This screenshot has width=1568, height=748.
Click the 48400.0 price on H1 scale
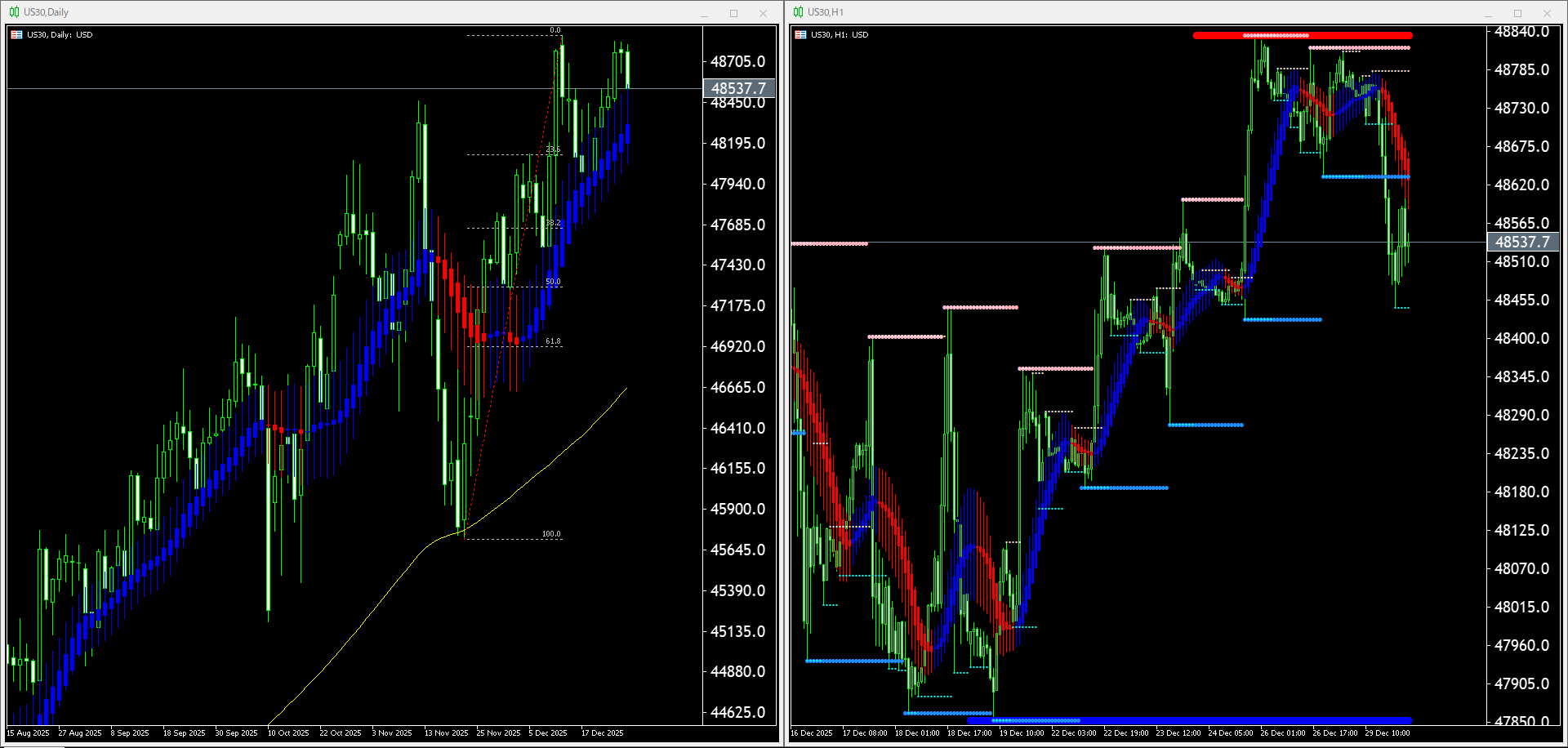tap(1522, 339)
